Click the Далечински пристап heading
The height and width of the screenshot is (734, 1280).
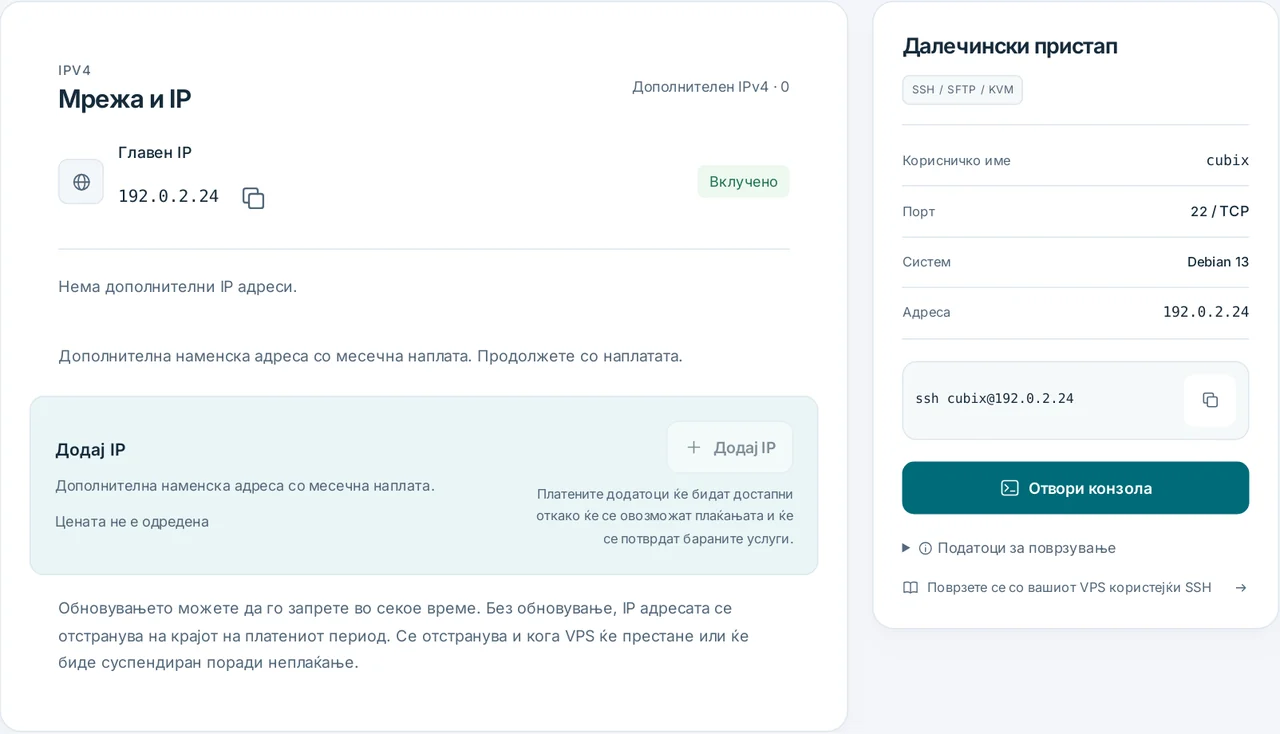tap(1010, 46)
